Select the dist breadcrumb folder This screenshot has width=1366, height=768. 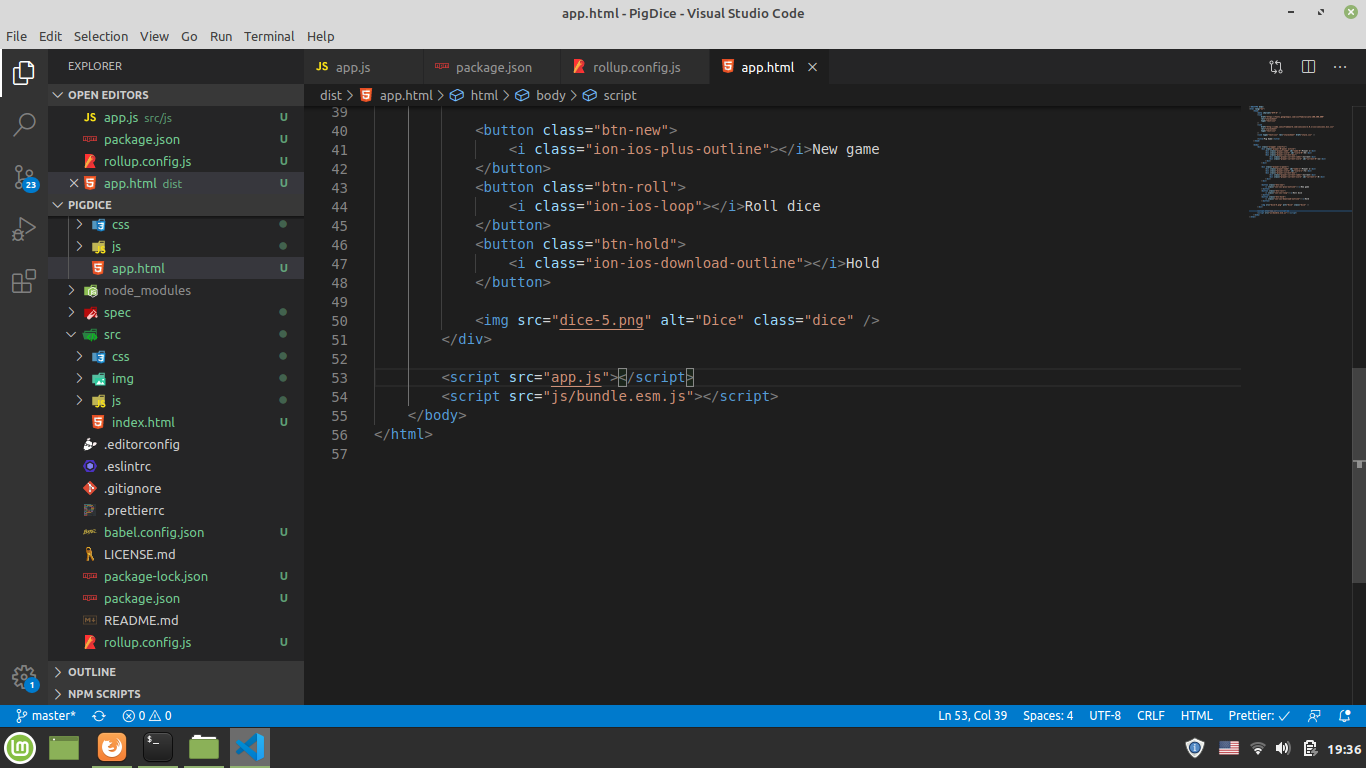(x=330, y=95)
